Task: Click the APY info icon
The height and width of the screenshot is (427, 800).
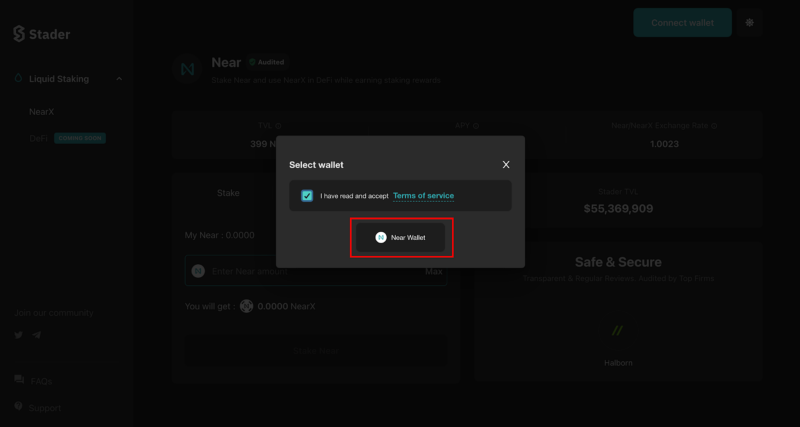Action: [476, 126]
